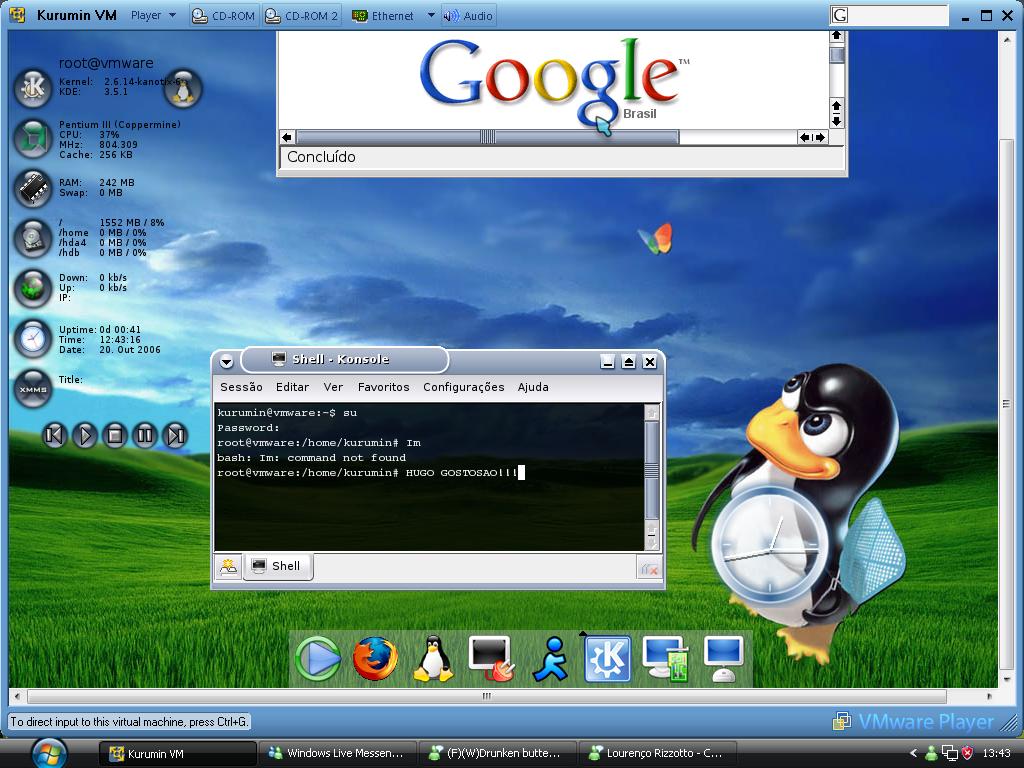Start playback with XMMS play button

point(85,435)
